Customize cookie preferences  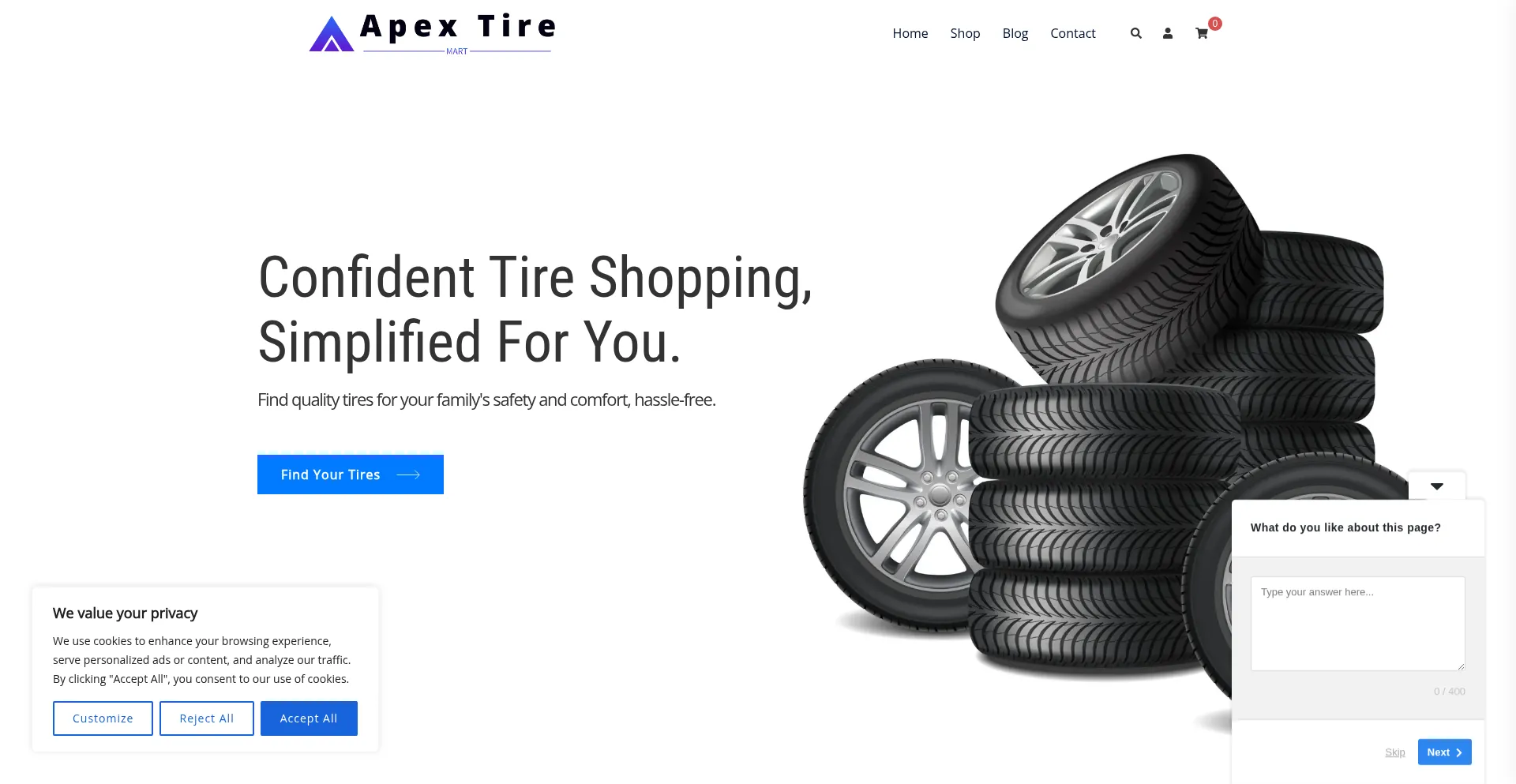(x=103, y=718)
